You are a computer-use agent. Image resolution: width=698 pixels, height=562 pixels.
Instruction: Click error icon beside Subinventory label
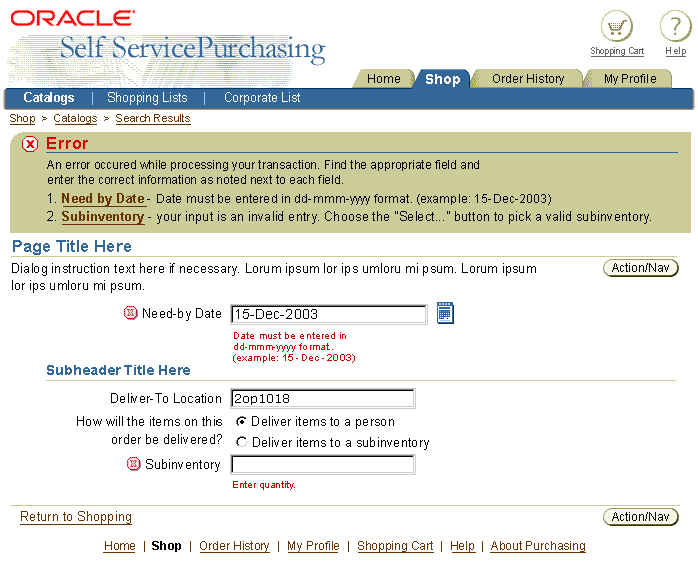pos(133,464)
